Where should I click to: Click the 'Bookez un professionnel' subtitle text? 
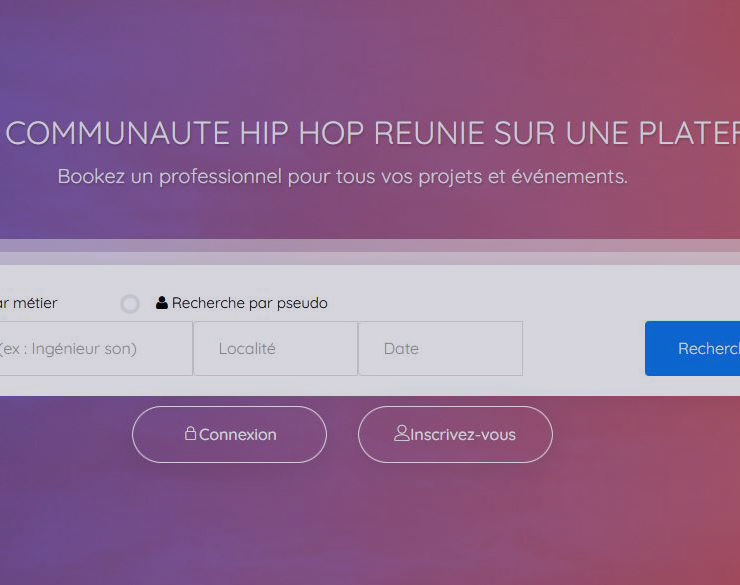[342, 177]
